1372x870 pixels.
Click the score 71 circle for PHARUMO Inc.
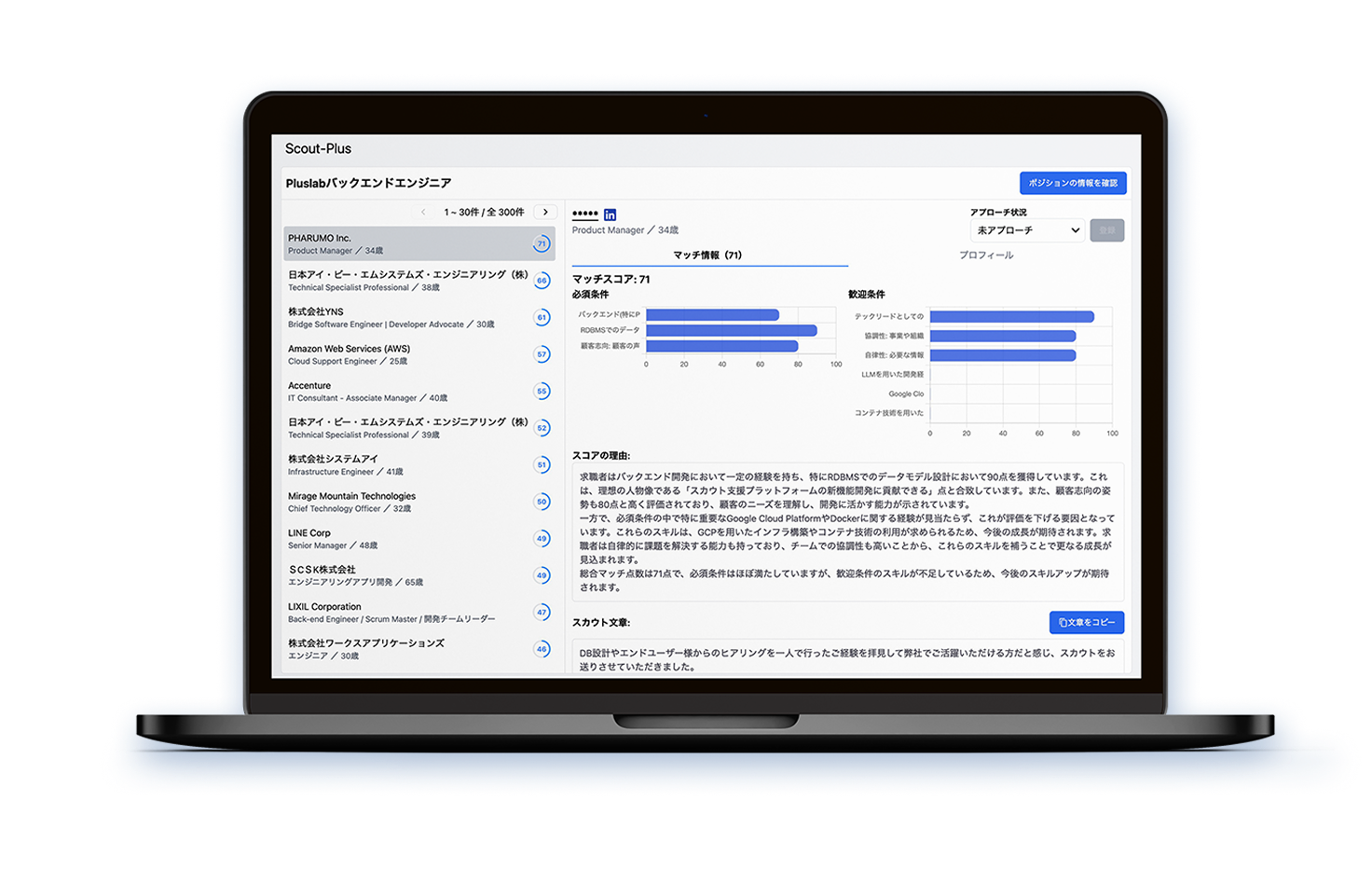(x=542, y=244)
